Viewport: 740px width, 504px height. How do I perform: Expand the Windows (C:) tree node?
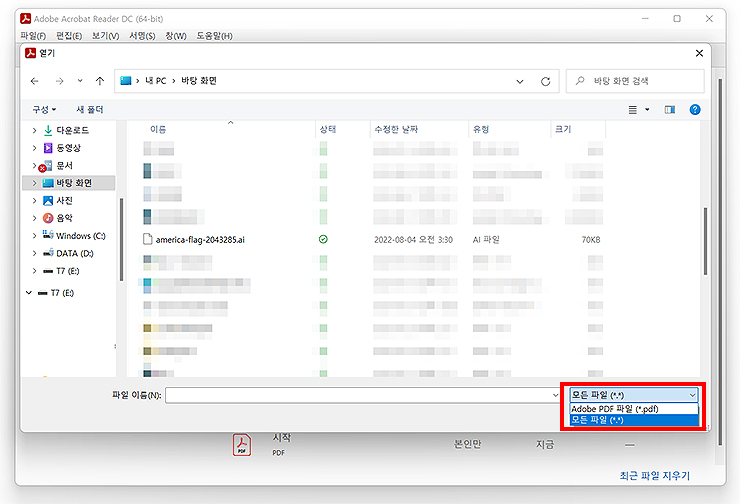coord(34,235)
